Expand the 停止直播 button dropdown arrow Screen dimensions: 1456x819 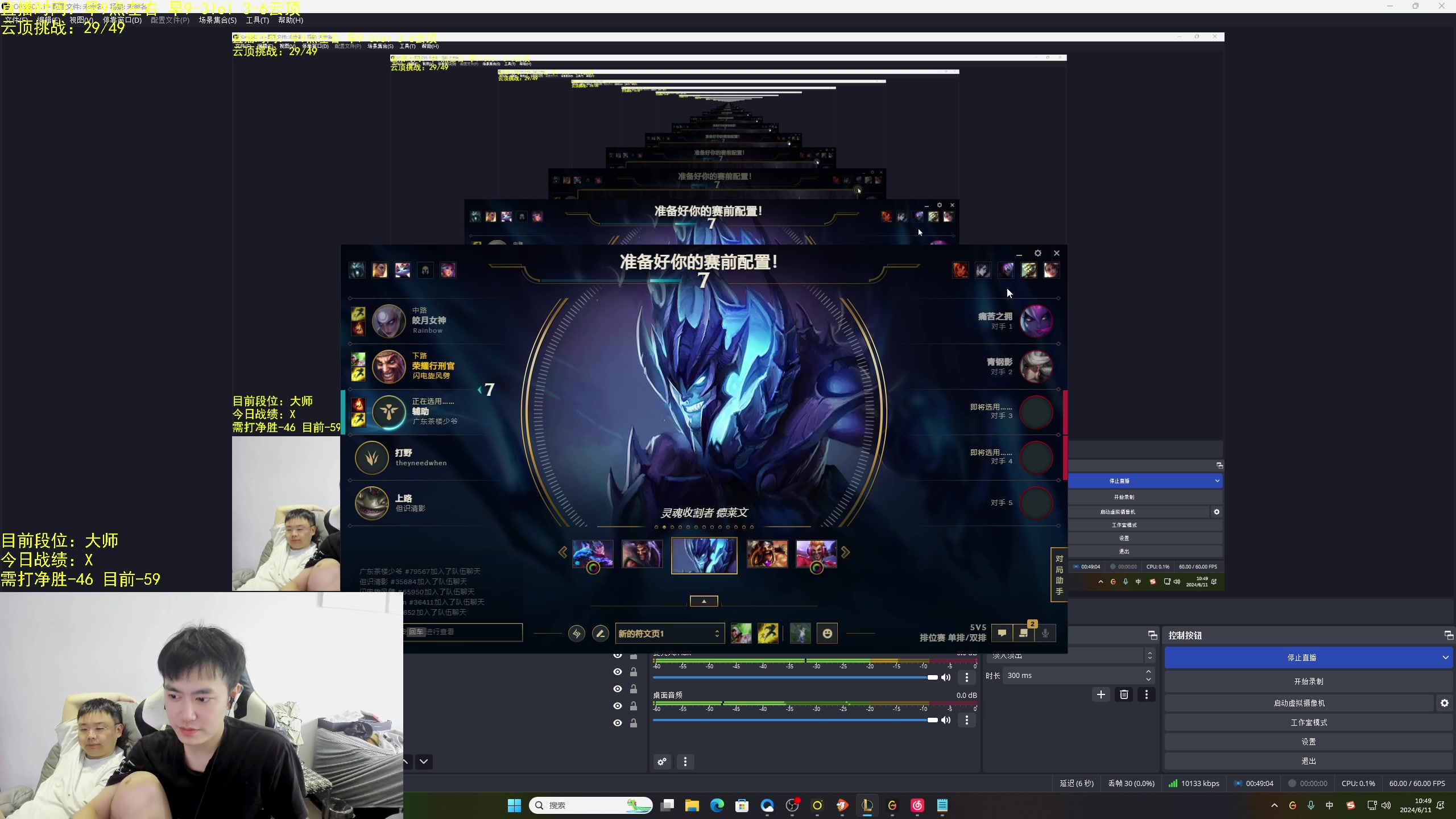(1445, 657)
